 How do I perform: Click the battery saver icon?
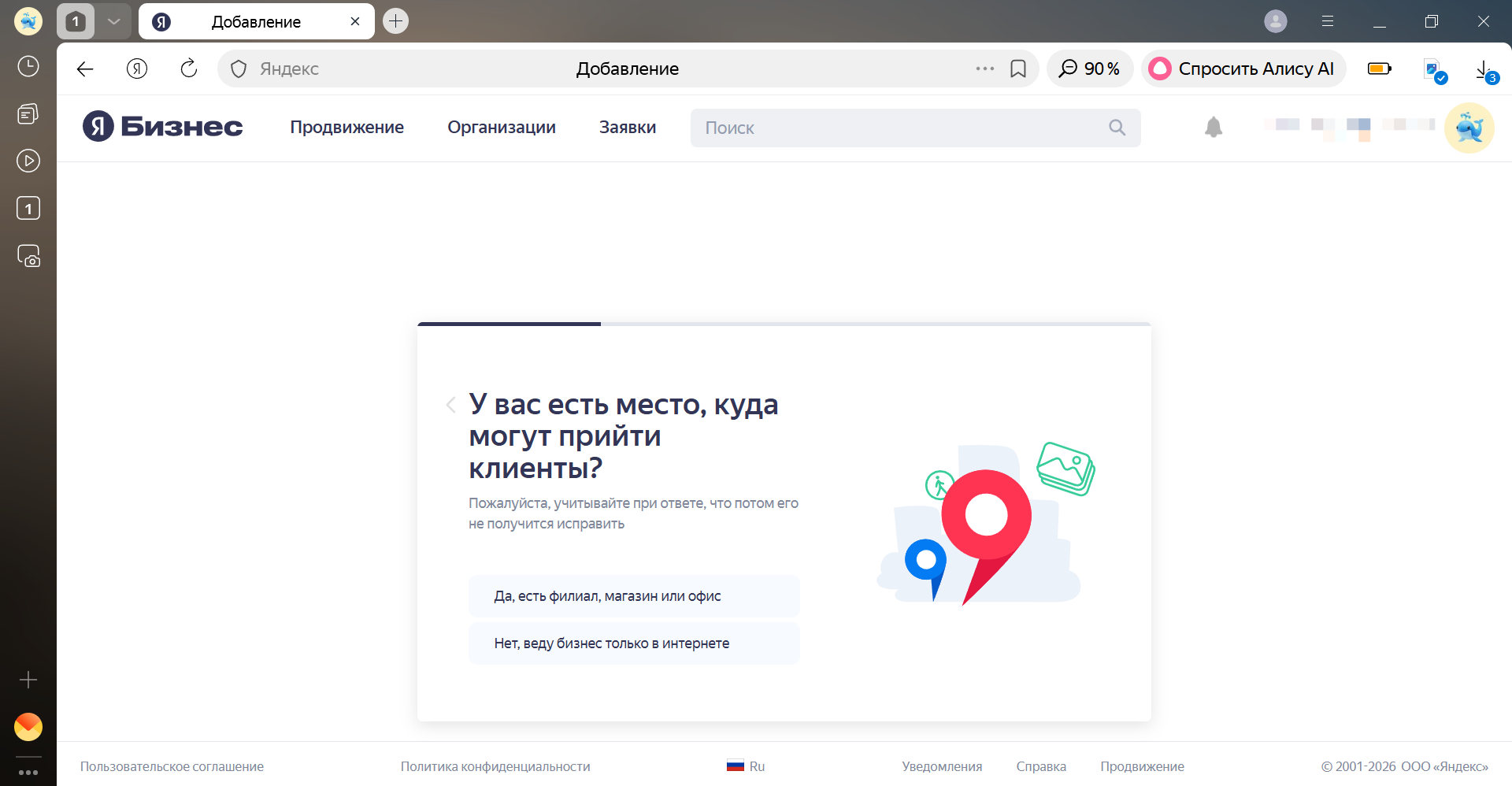pyautogui.click(x=1379, y=69)
